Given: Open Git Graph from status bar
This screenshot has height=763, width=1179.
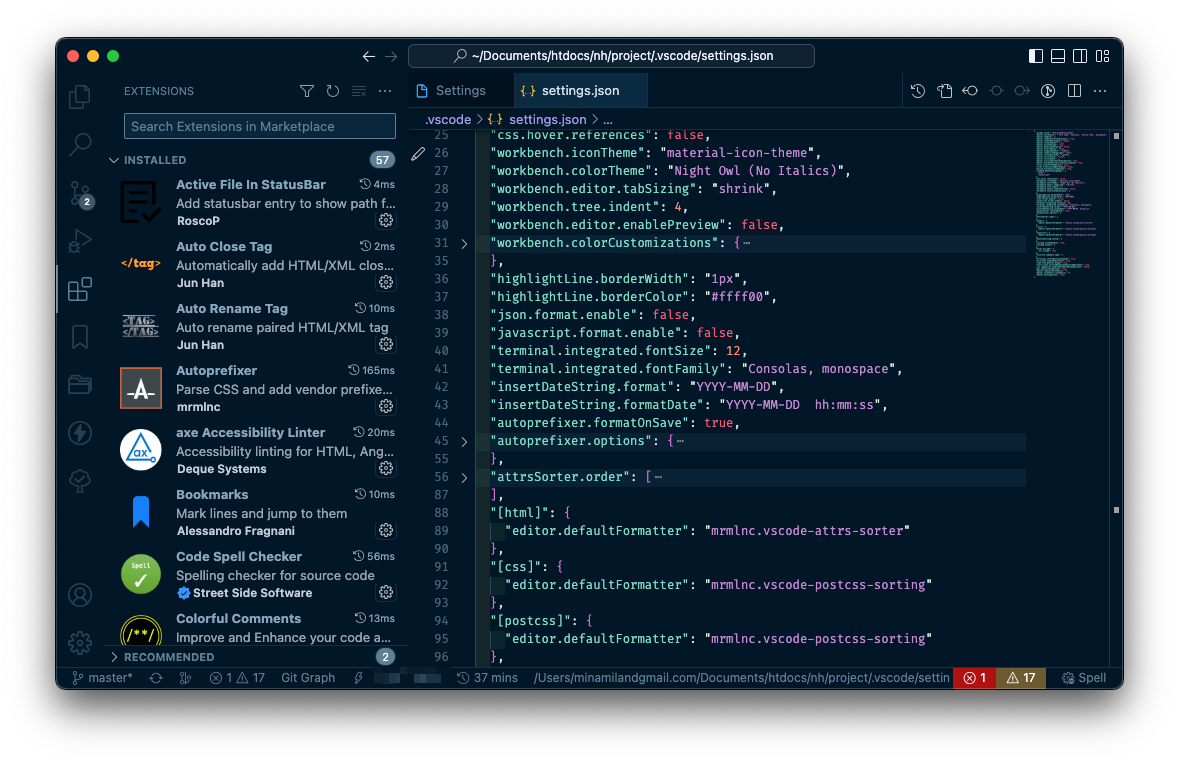Looking at the screenshot, I should [x=308, y=678].
